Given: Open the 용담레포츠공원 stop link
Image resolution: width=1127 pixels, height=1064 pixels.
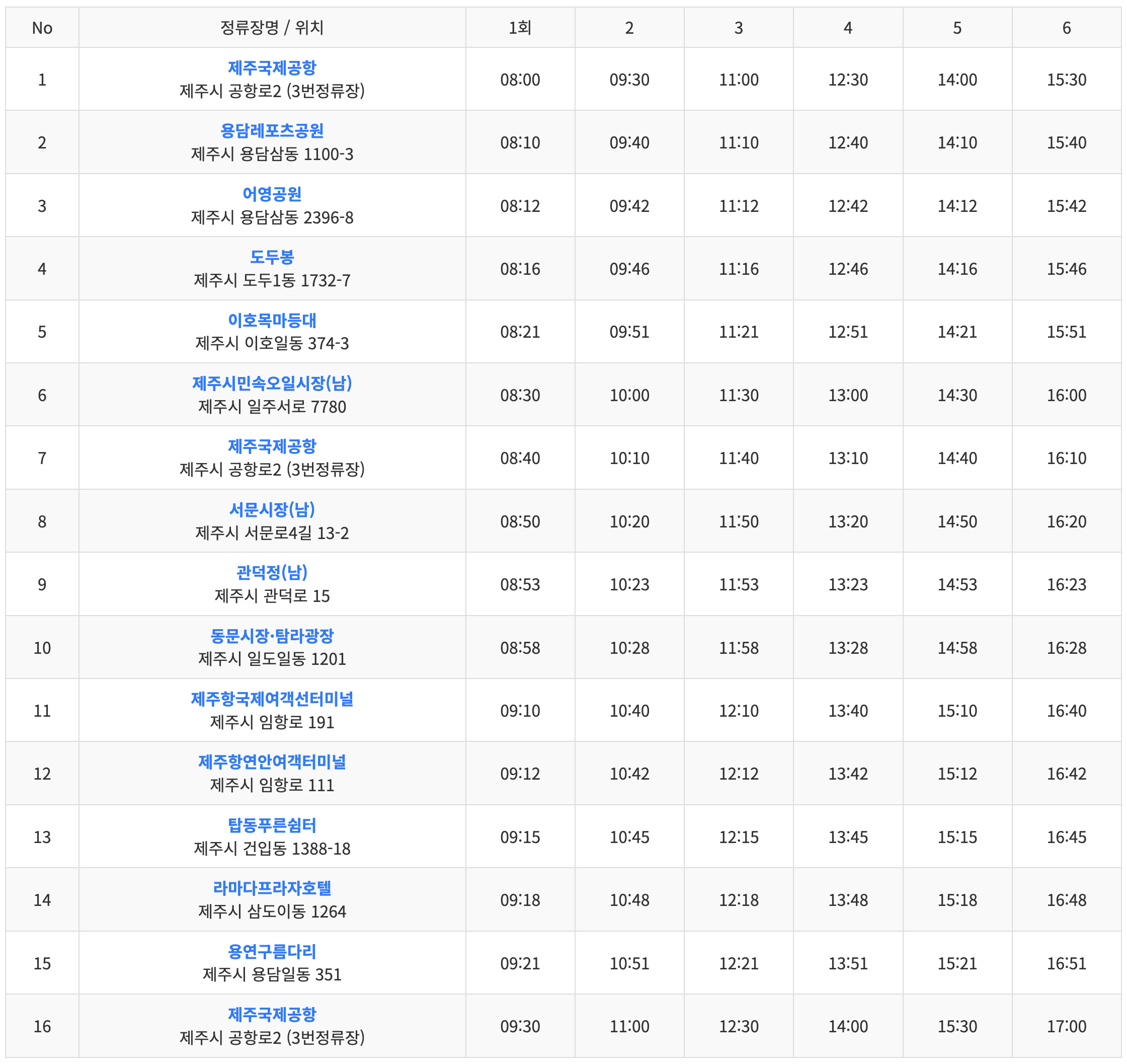Looking at the screenshot, I should click(272, 131).
